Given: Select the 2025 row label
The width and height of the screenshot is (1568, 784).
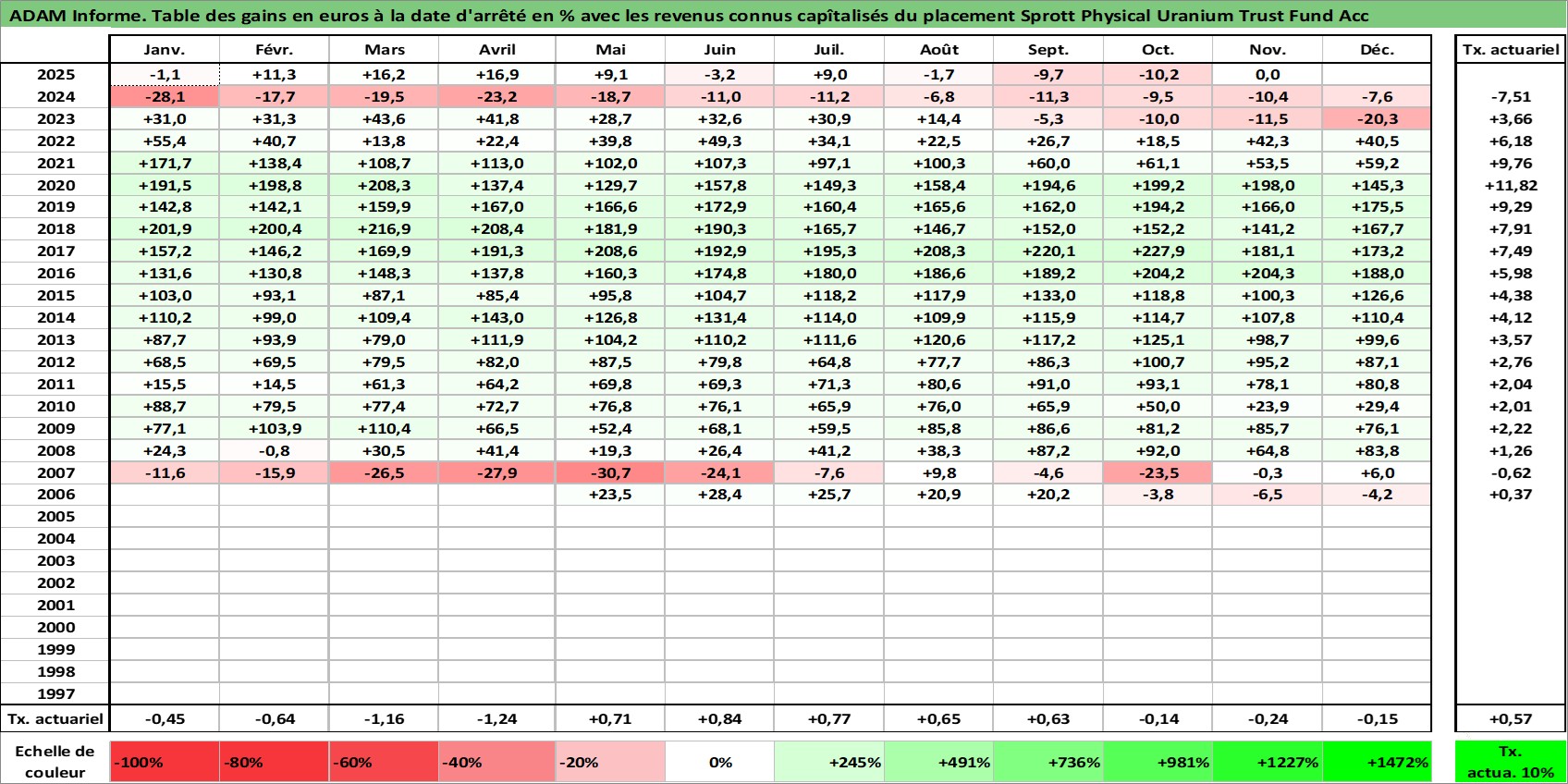Looking at the screenshot, I should pos(55,75).
